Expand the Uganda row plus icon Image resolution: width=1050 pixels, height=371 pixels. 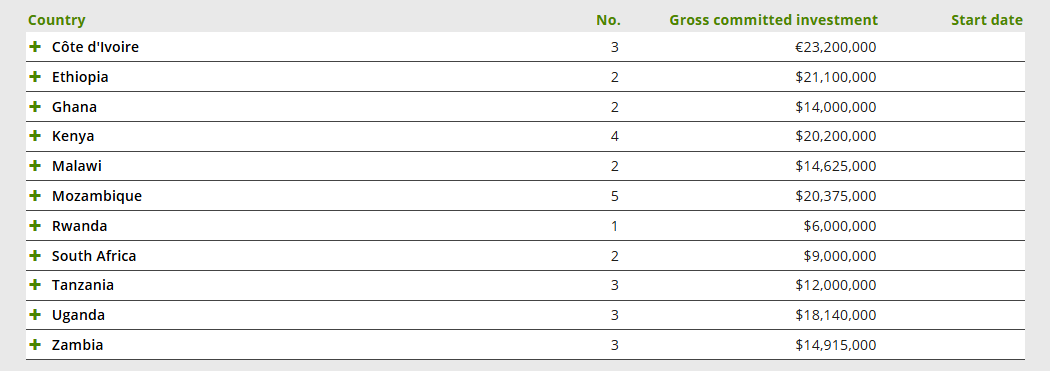(x=35, y=315)
